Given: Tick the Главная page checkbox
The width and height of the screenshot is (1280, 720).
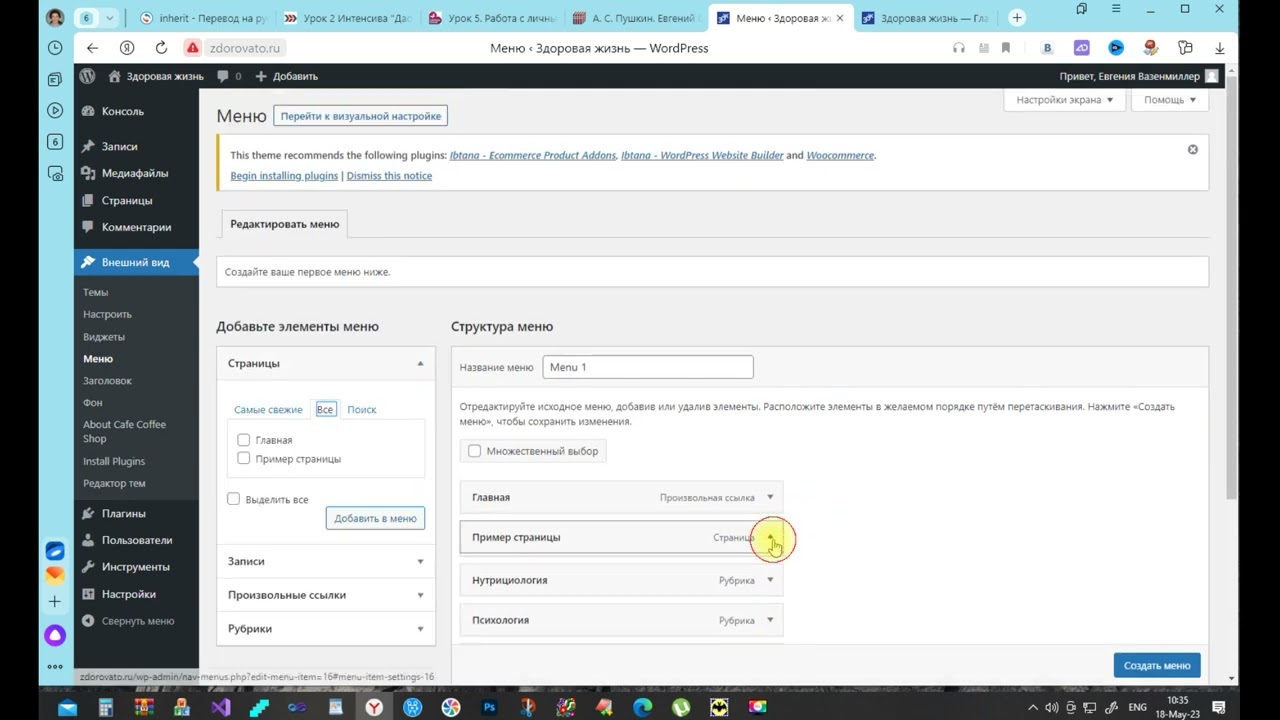Looking at the screenshot, I should coord(243,440).
